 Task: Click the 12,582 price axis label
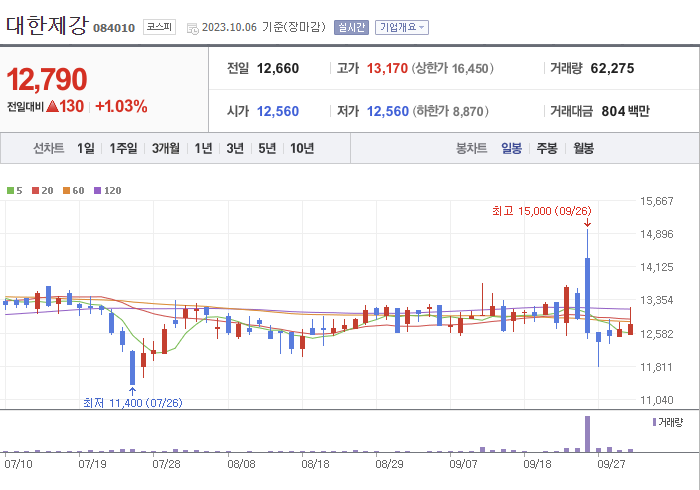point(656,334)
